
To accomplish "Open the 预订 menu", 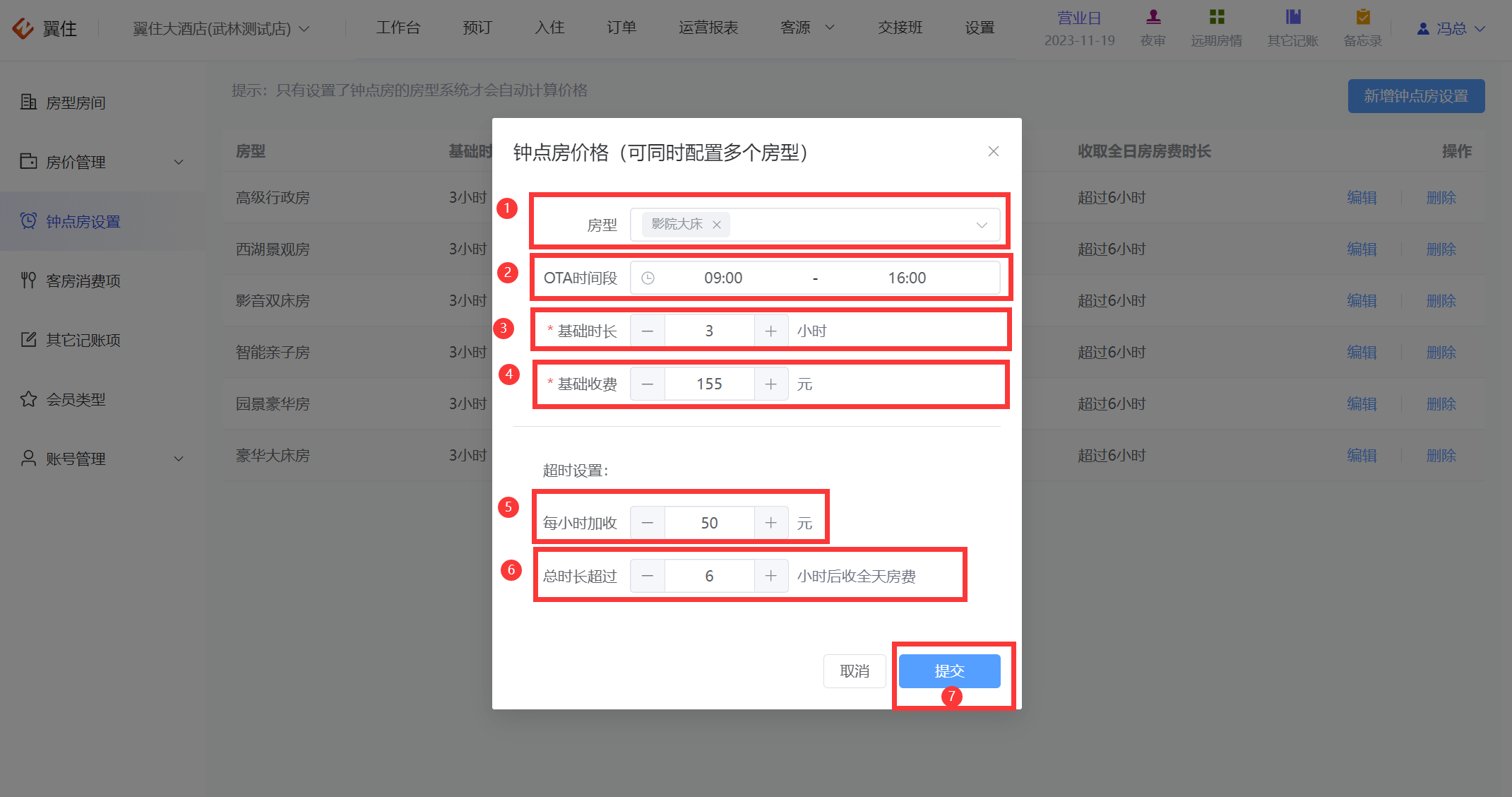I will [477, 28].
